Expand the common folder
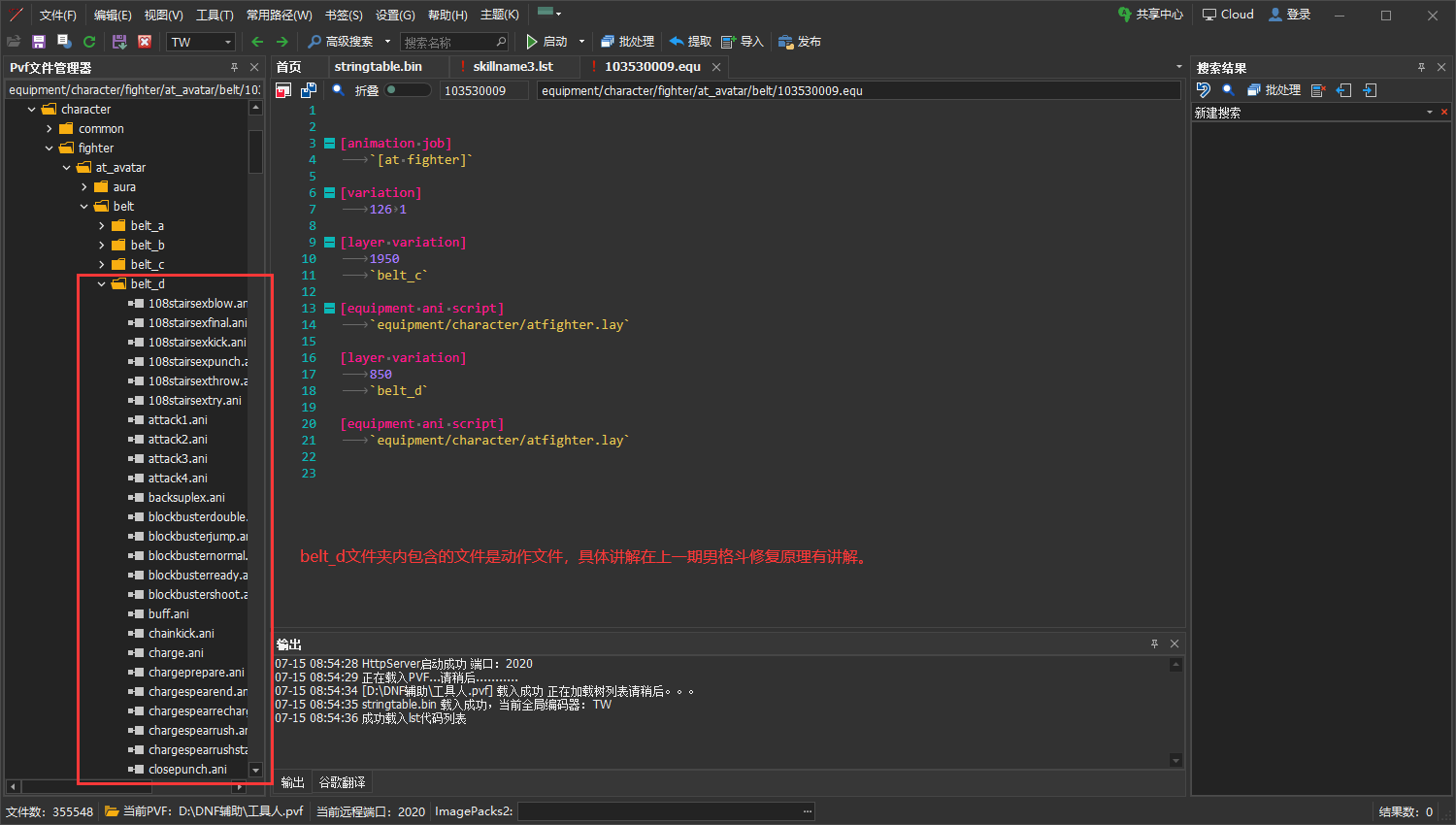This screenshot has width=1456, height=825. pos(50,129)
